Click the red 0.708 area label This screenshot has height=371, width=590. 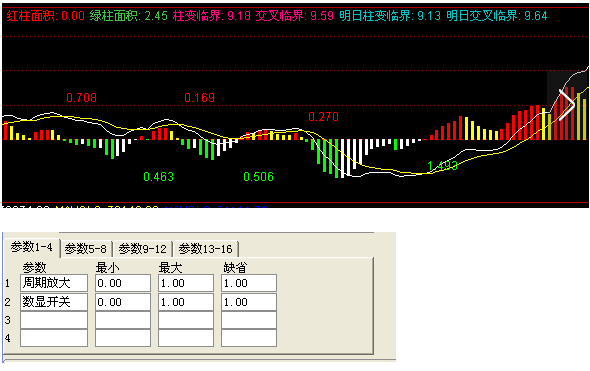[x=82, y=98]
